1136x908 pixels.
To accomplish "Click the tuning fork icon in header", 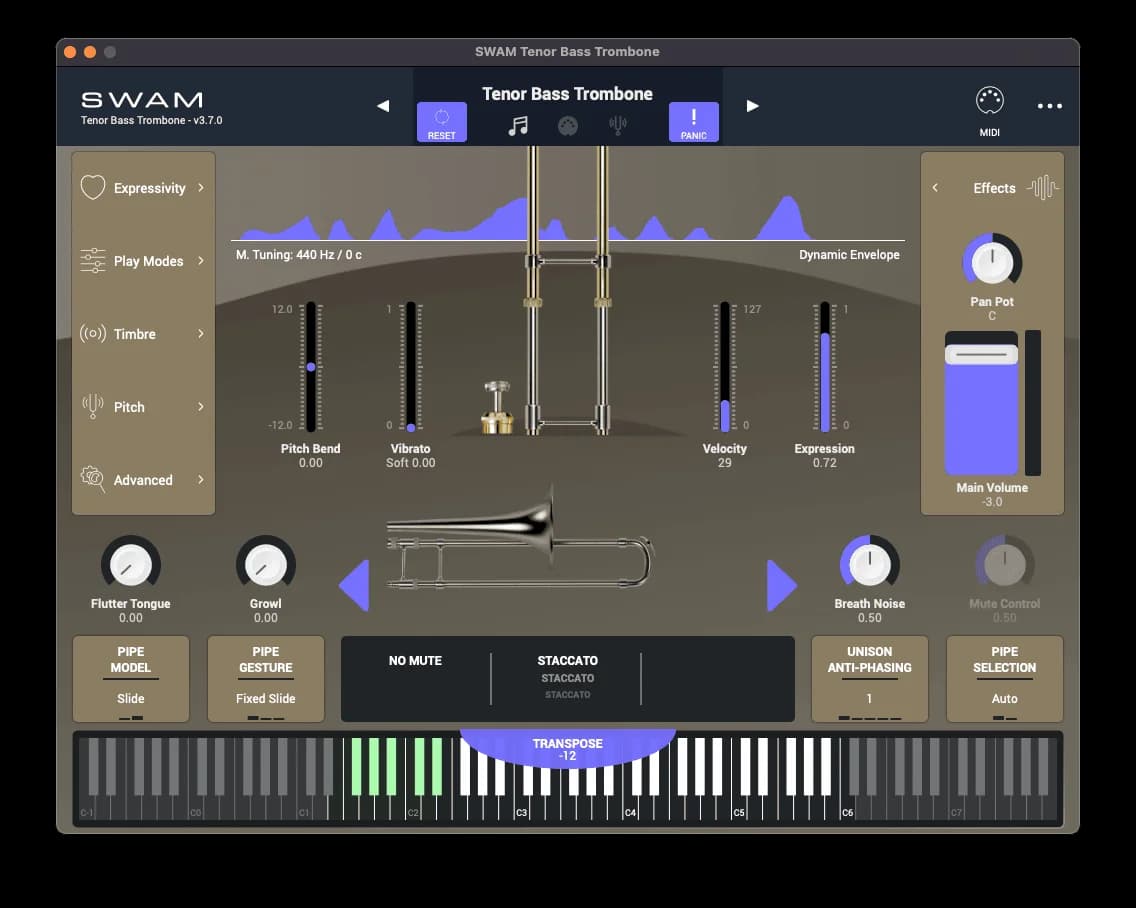I will (618, 126).
